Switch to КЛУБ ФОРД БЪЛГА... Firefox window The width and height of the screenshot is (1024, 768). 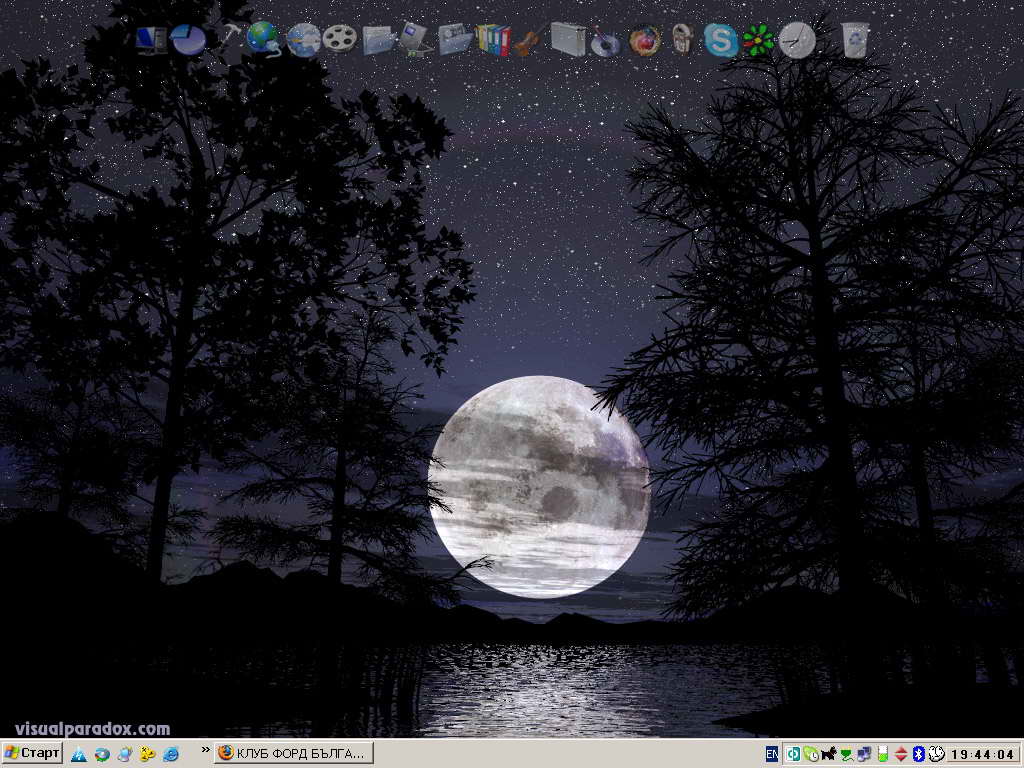(293, 753)
